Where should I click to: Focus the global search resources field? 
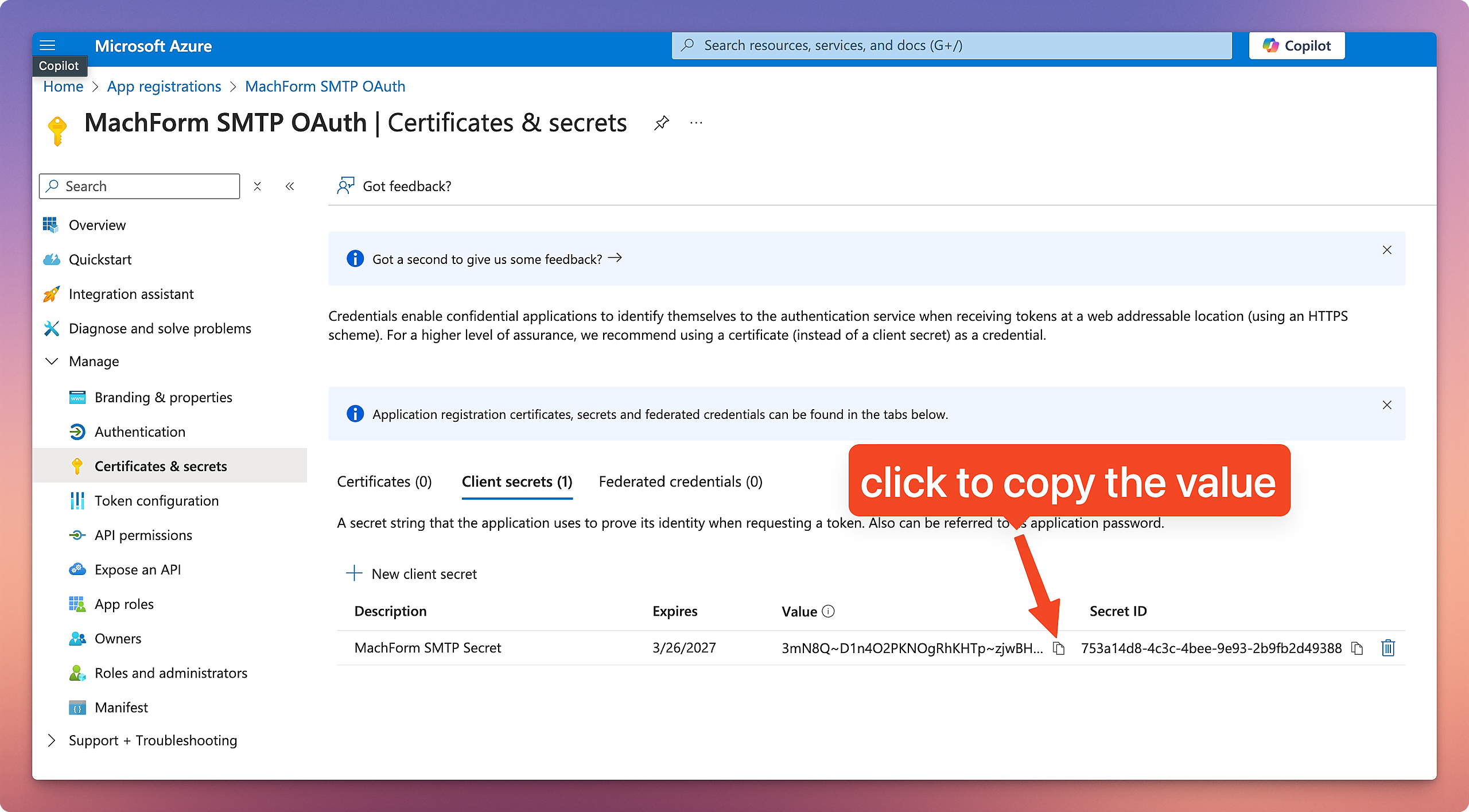(x=951, y=46)
